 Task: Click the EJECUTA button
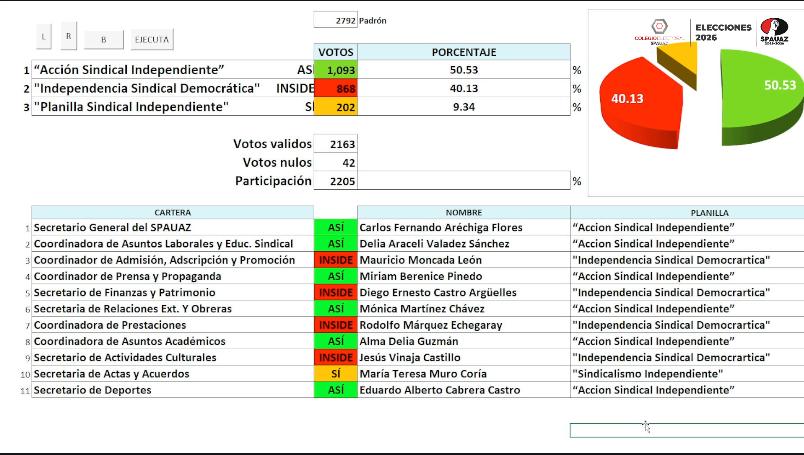(152, 39)
